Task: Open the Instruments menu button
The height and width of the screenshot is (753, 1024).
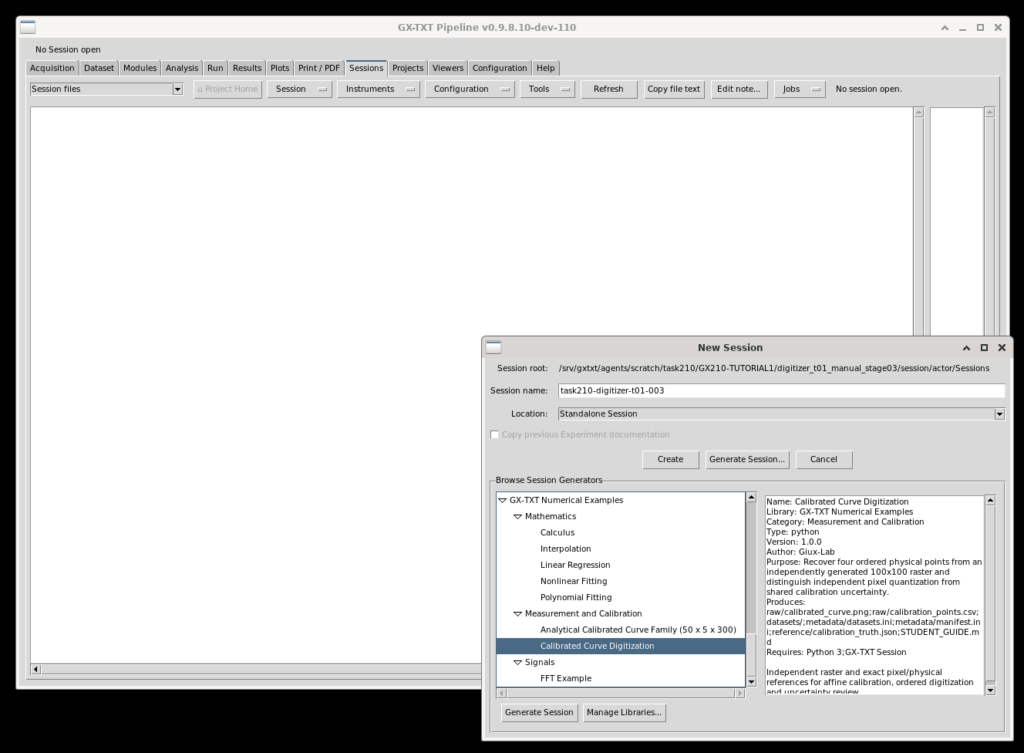Action: tap(379, 89)
